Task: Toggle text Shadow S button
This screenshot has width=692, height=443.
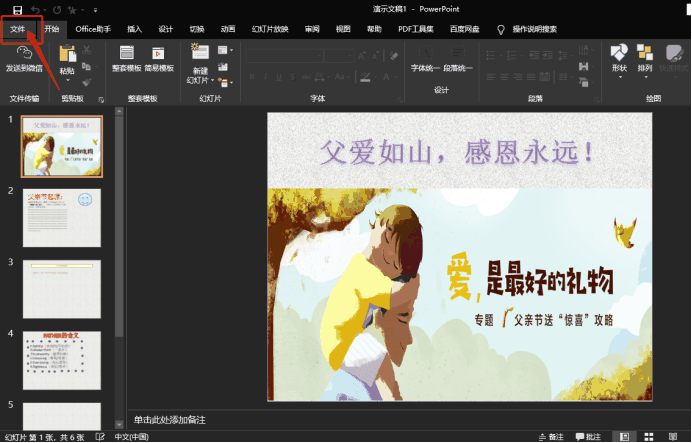Action: point(293,77)
